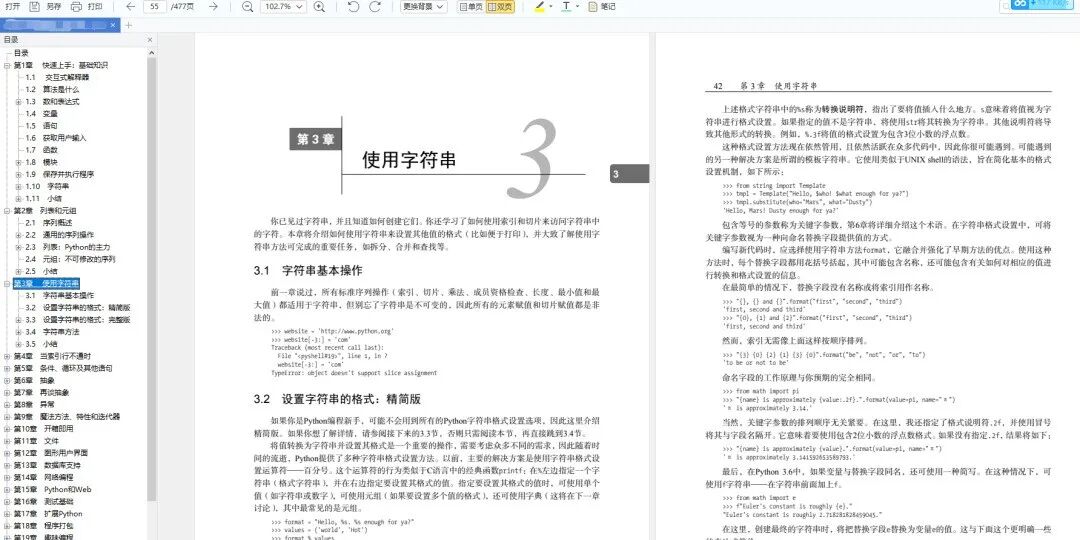
Task: Open section 2.1 序列概述
Action: tap(50, 222)
